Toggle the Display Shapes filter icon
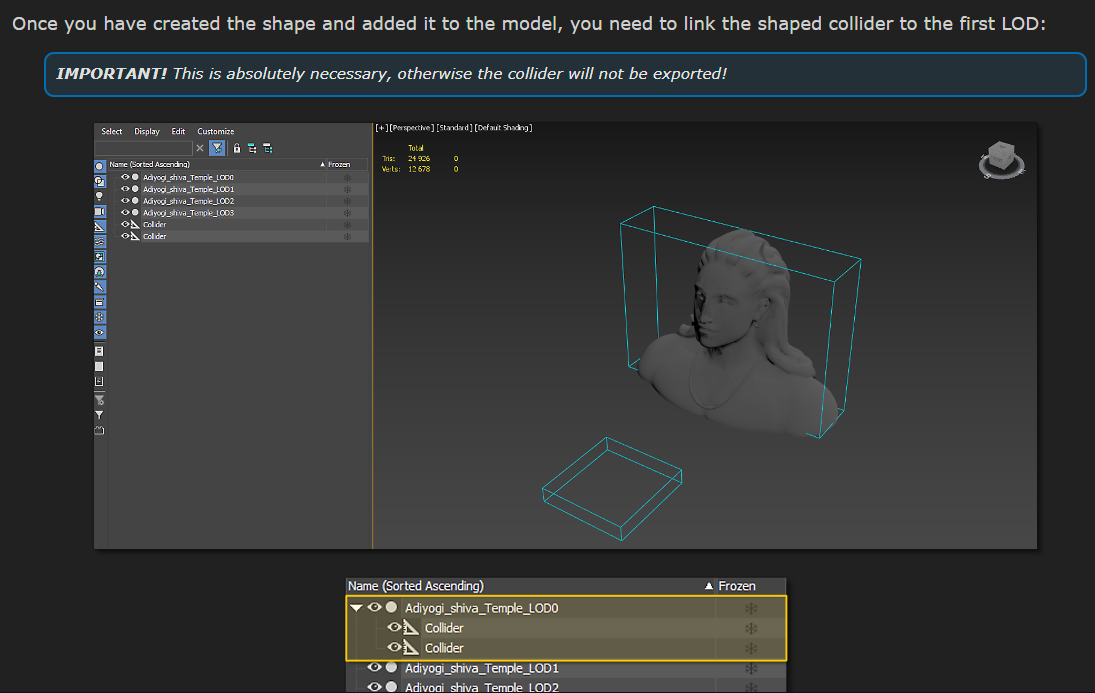 tap(99, 182)
